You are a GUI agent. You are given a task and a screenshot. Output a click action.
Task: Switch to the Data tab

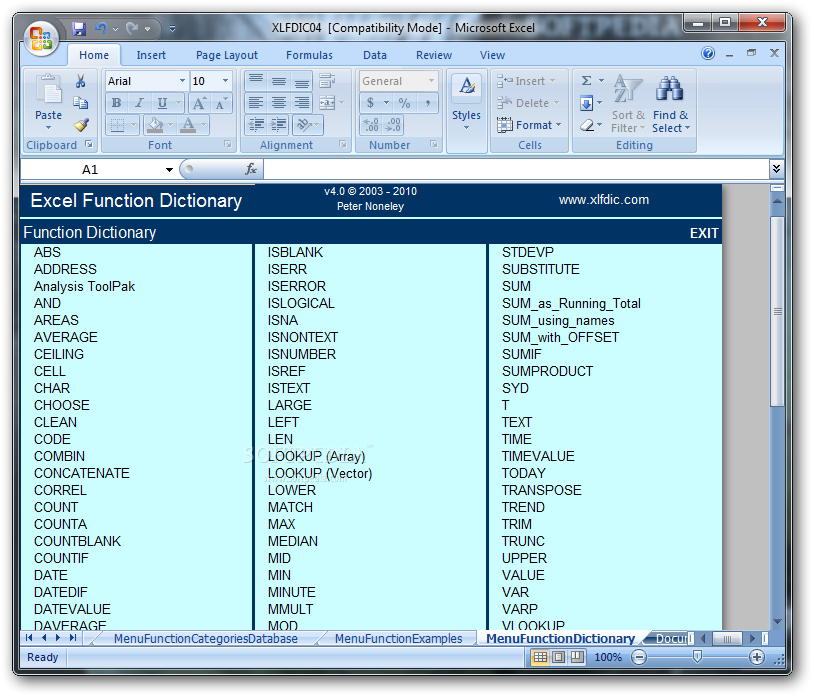pos(374,55)
